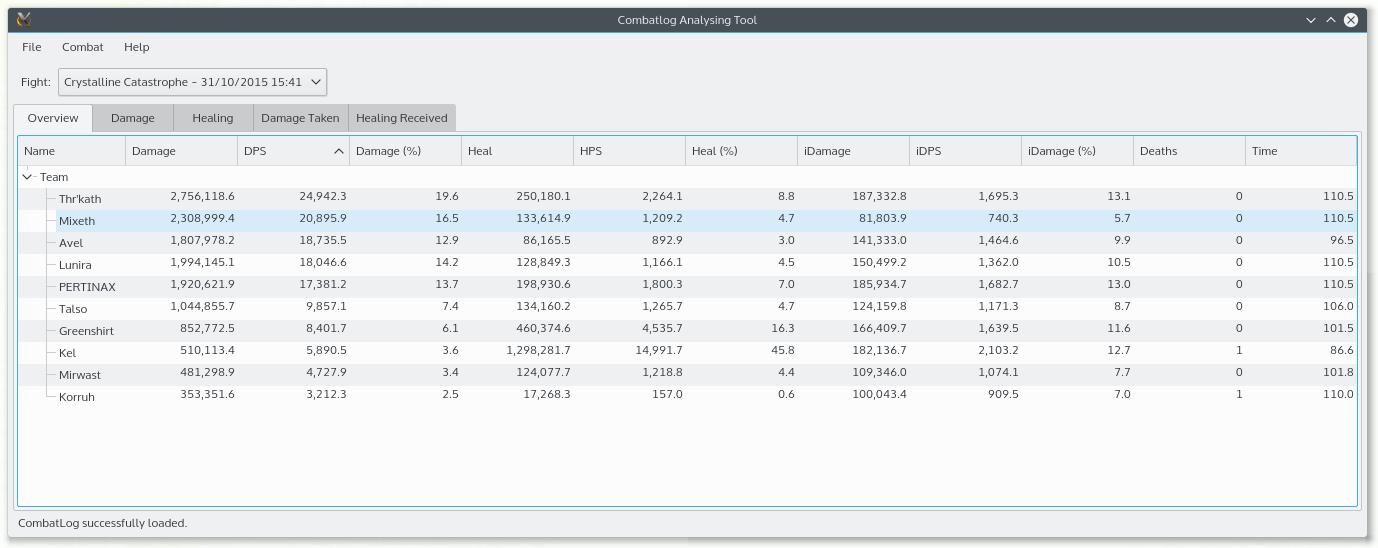The height and width of the screenshot is (548, 1378).
Task: Sort by the iDPS column header
Action: (x=965, y=151)
